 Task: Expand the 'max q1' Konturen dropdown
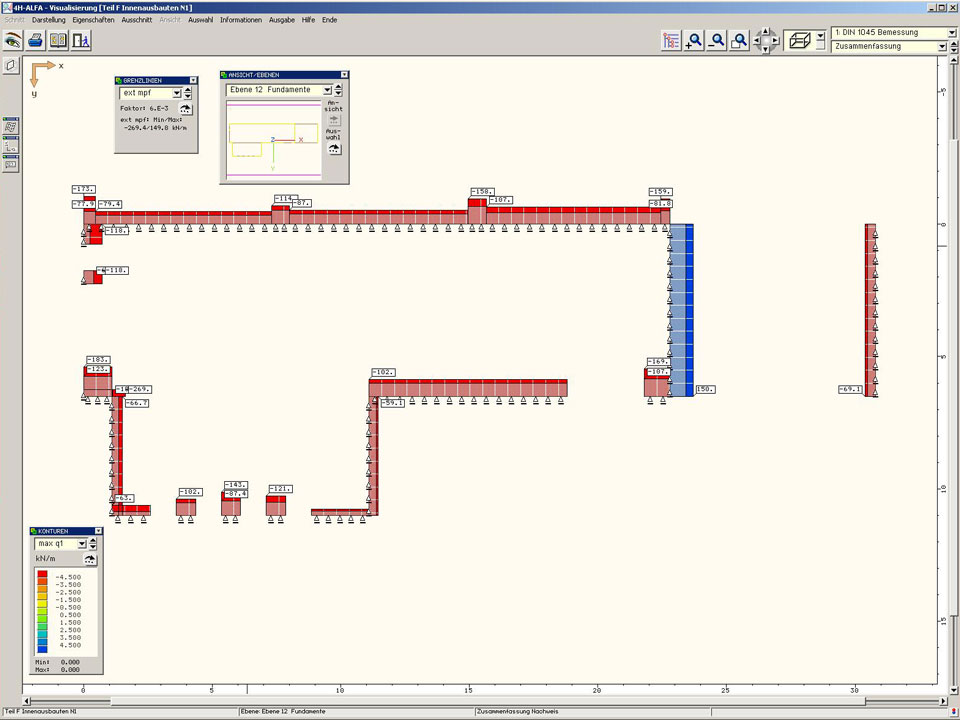click(82, 543)
